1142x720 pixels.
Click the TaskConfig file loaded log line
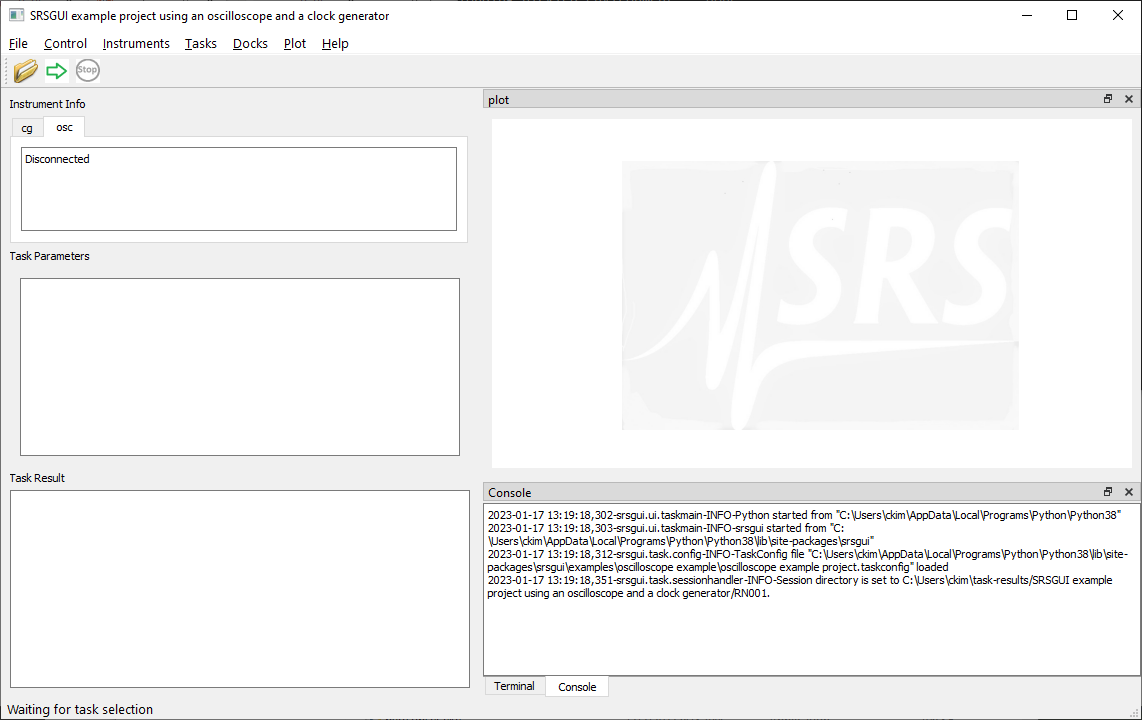click(x=808, y=561)
